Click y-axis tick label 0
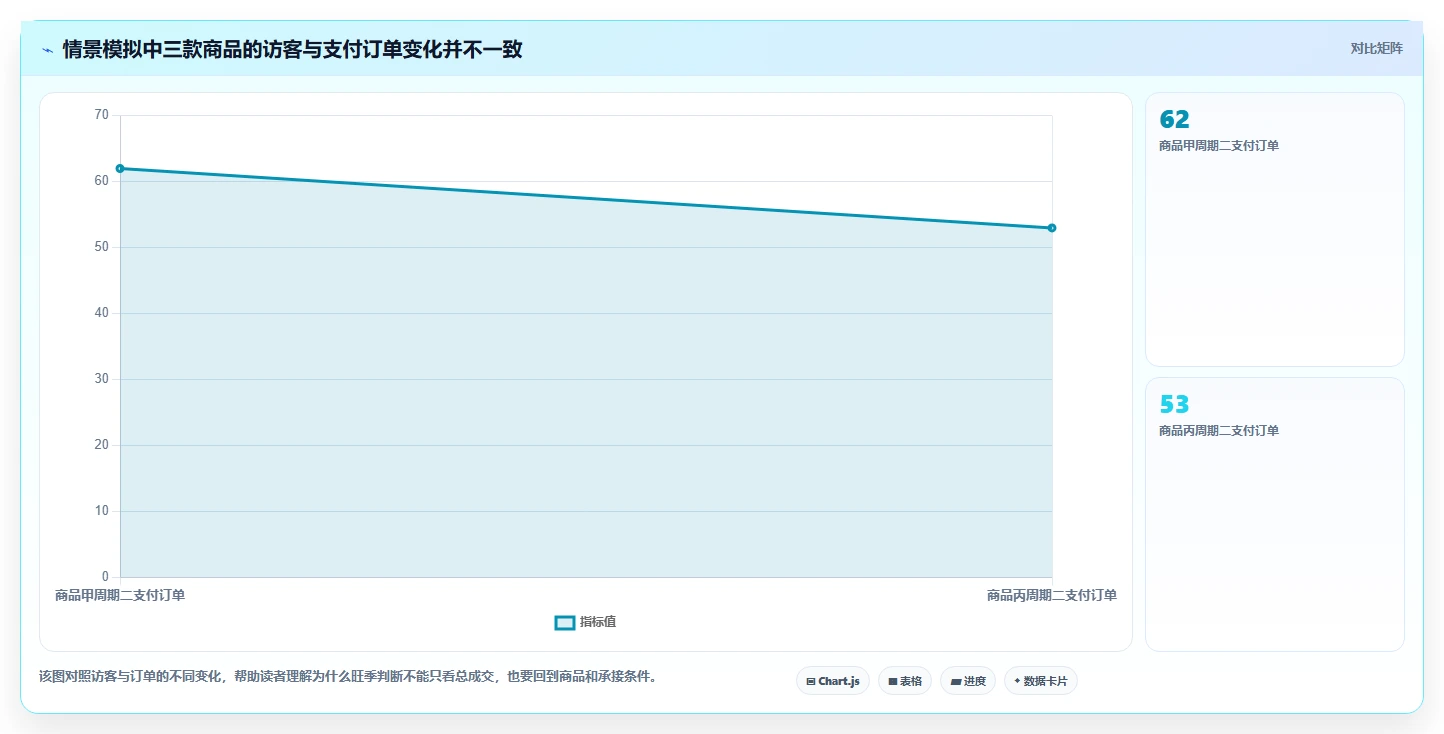The height and width of the screenshot is (734, 1444). click(105, 577)
